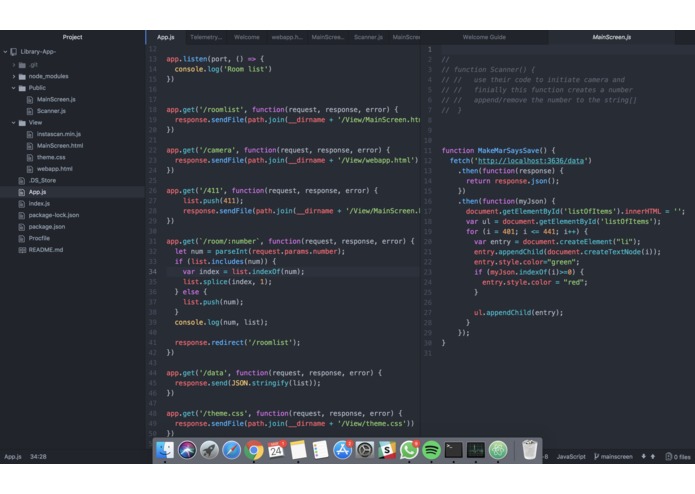Click the mainscreen branch name

pos(617,456)
